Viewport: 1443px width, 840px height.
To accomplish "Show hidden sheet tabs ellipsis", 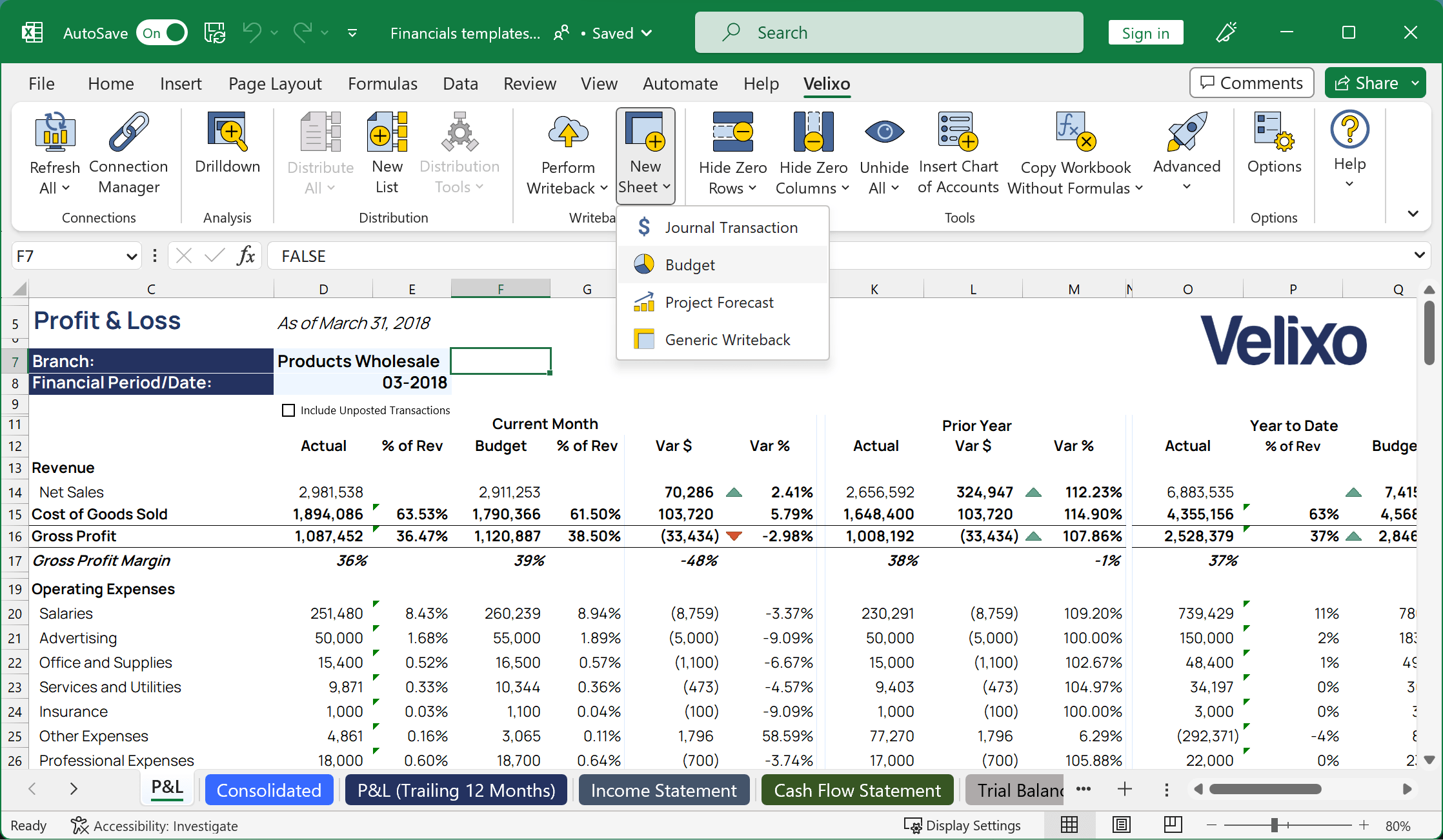I will (1084, 789).
